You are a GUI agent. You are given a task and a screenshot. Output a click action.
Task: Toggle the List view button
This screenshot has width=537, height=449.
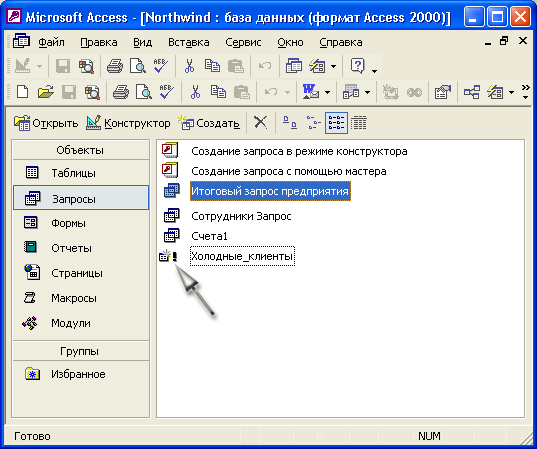click(x=336, y=122)
